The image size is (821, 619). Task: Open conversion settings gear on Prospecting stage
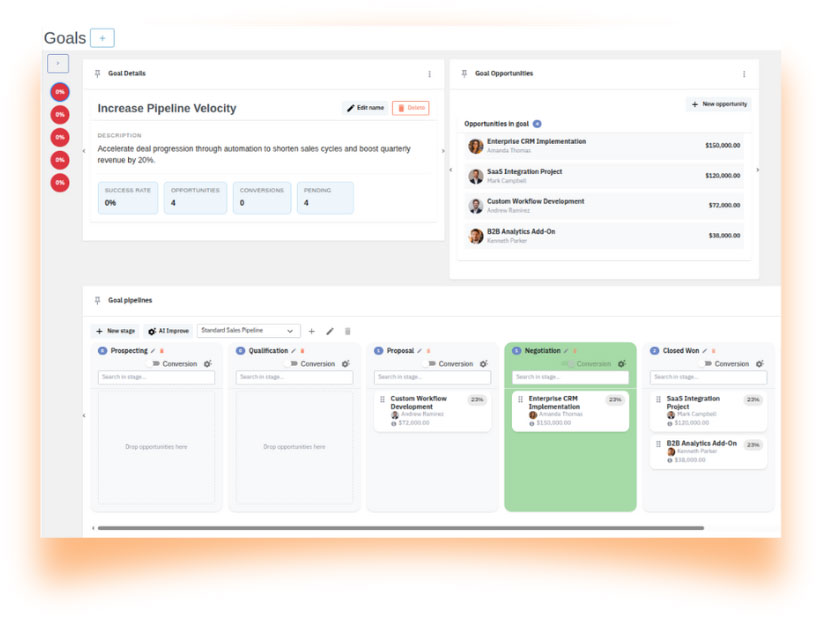click(206, 364)
